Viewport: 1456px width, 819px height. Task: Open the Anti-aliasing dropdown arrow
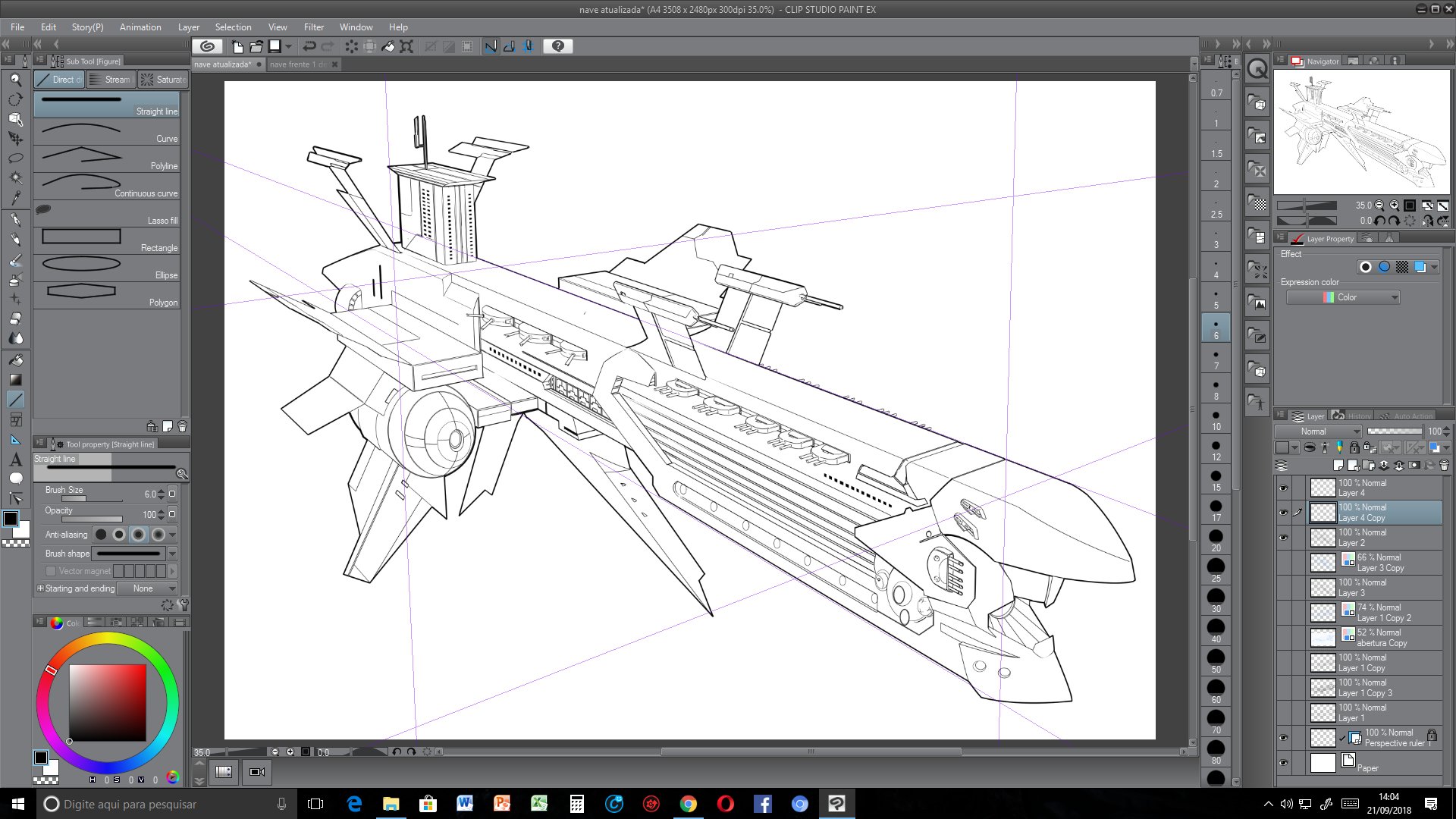pyautogui.click(x=172, y=535)
